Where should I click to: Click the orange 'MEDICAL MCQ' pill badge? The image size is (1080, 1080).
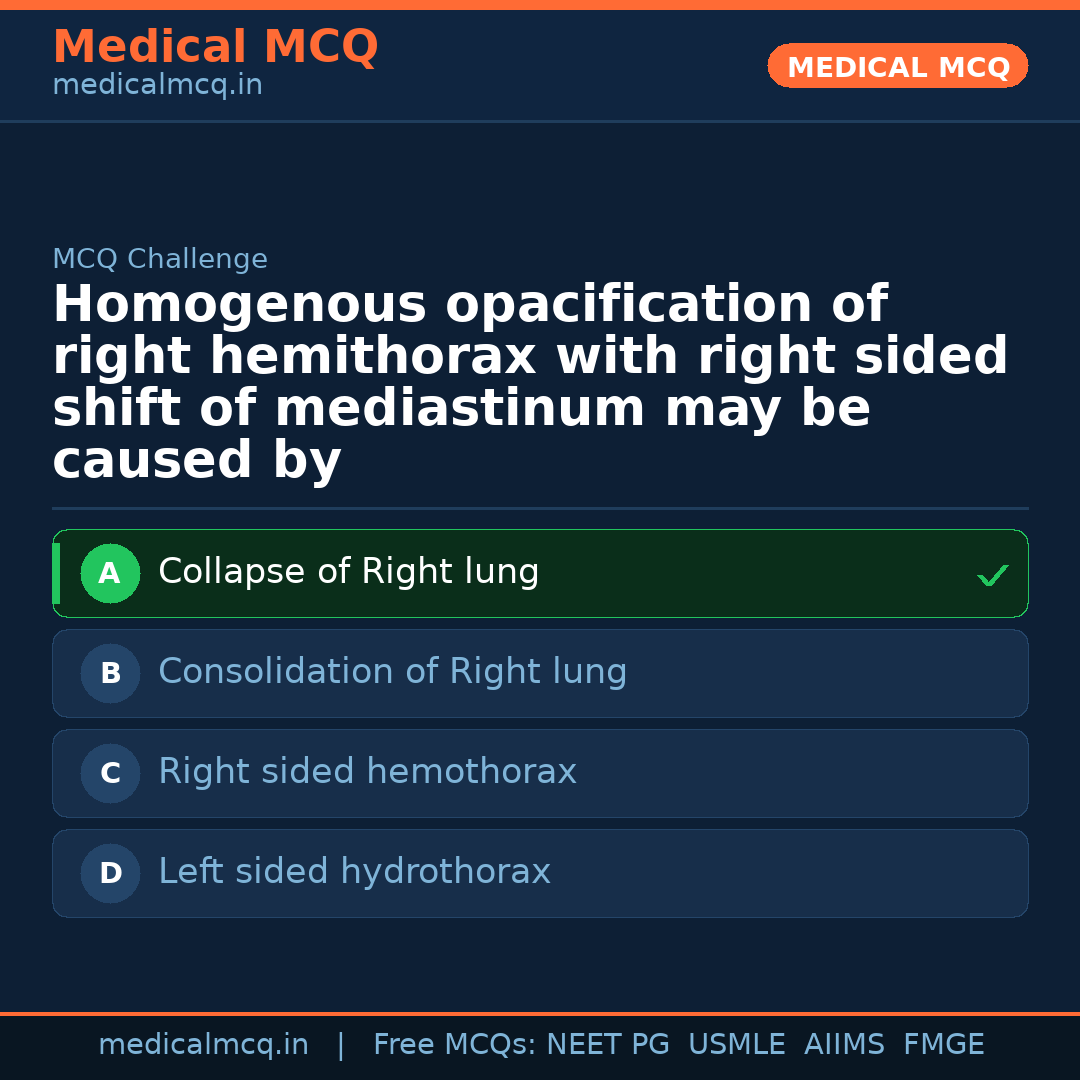point(897,67)
